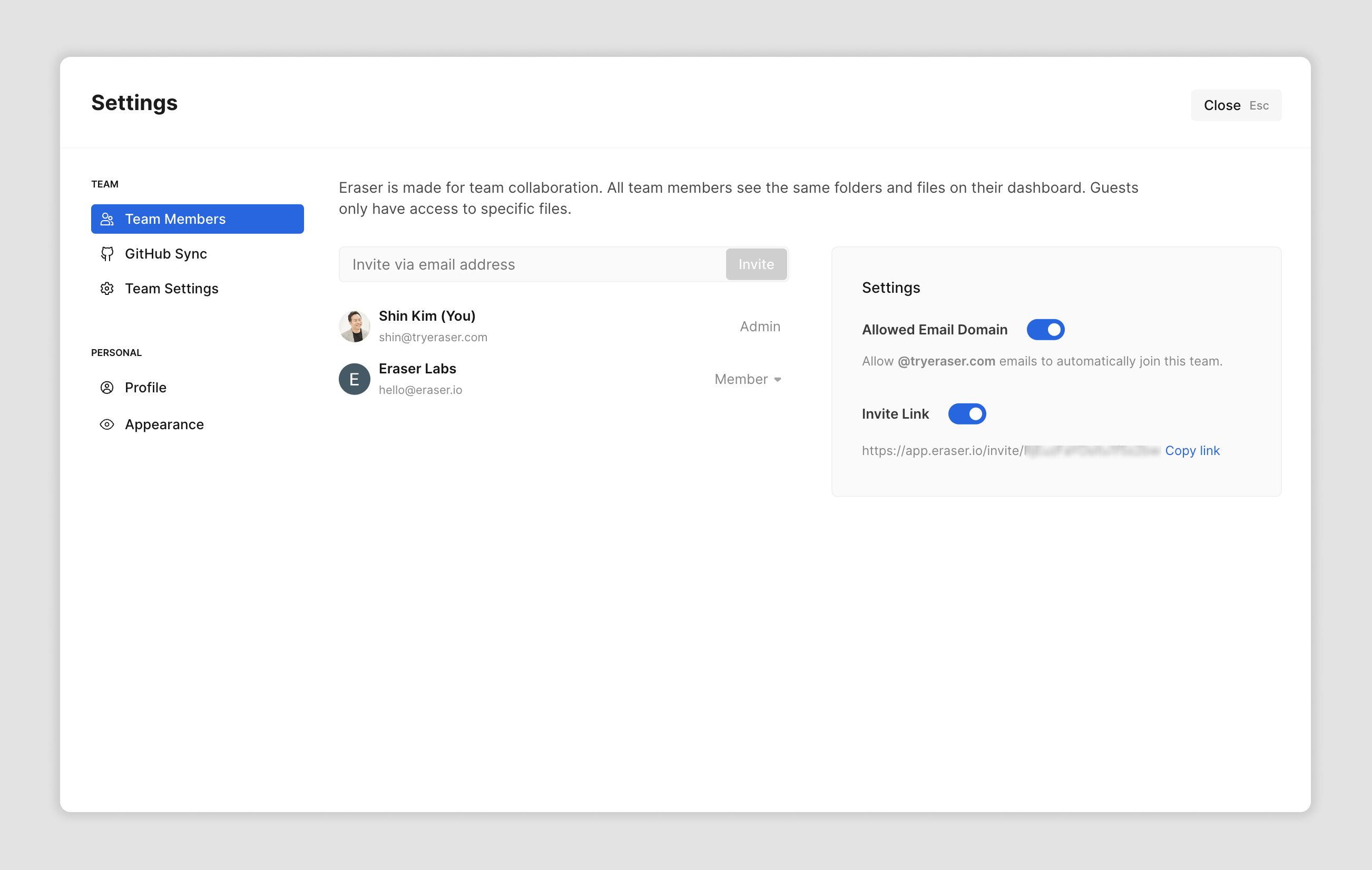
Task: Click the Team Members people icon
Action: click(x=106, y=219)
